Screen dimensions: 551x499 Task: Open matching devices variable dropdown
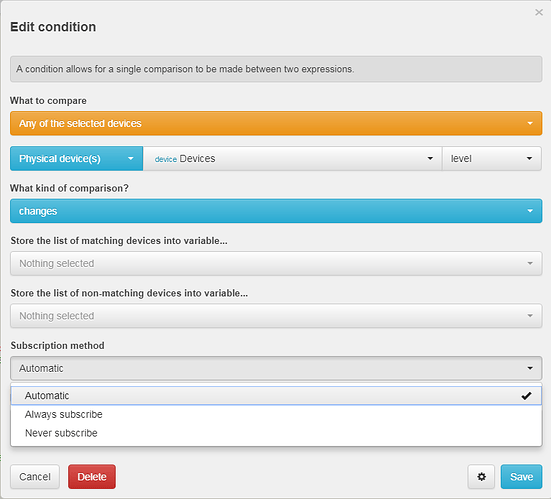point(276,263)
